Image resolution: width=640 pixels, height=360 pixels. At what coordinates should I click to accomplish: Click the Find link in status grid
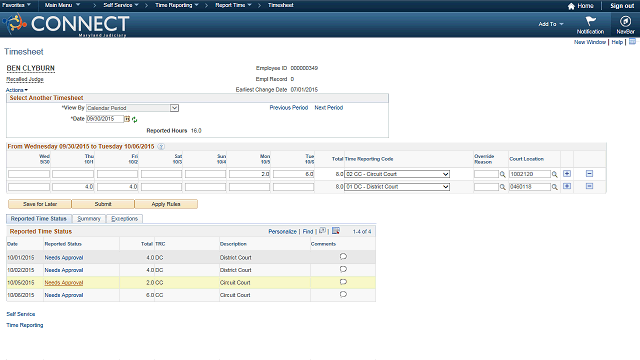point(308,231)
